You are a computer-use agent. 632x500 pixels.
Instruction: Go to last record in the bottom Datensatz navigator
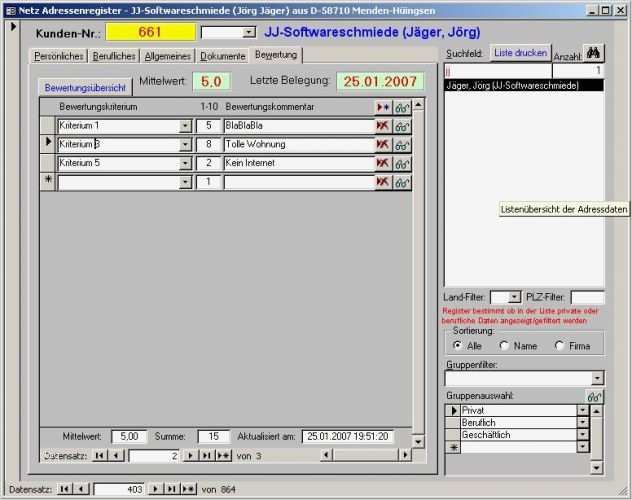(x=172, y=489)
